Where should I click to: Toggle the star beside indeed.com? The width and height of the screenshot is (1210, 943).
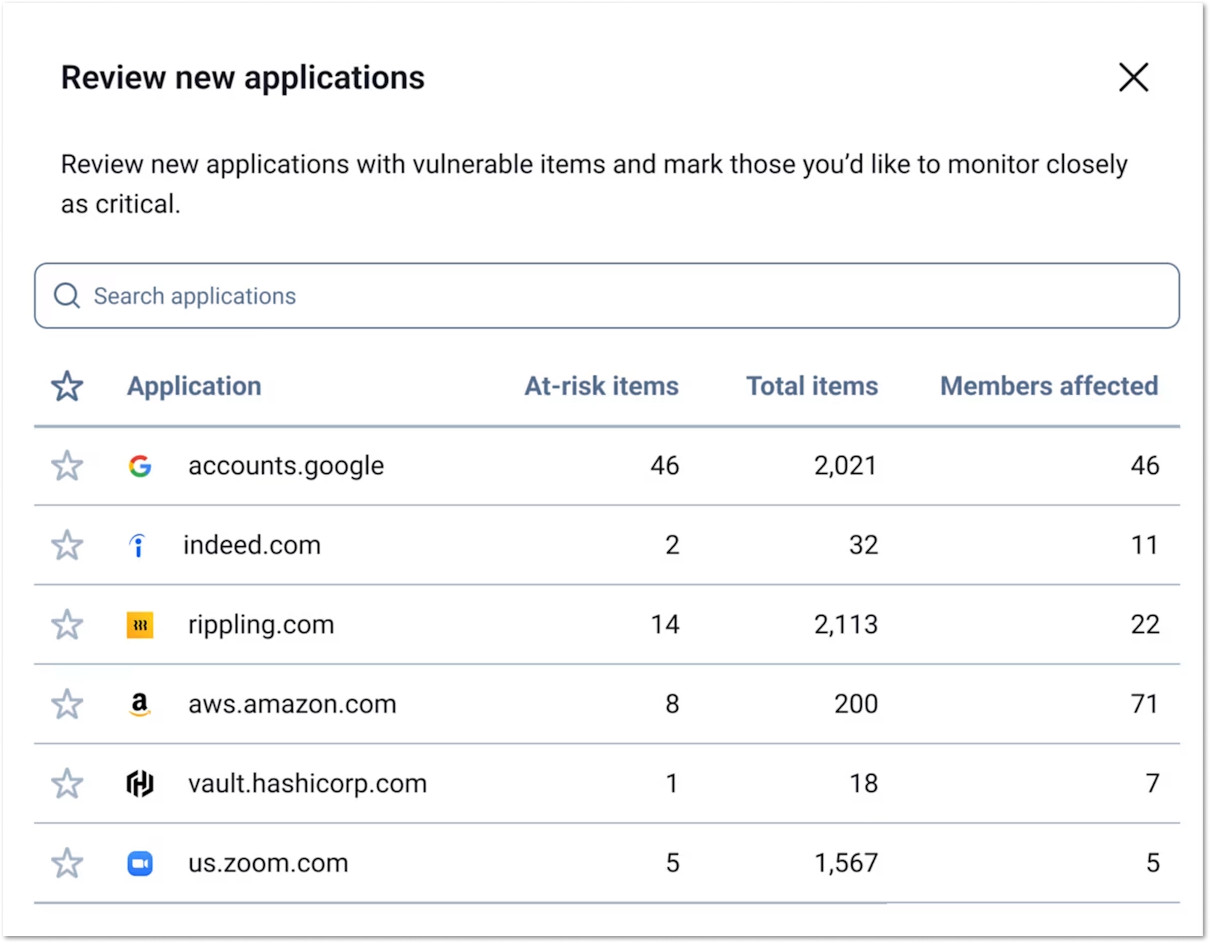tap(66, 545)
